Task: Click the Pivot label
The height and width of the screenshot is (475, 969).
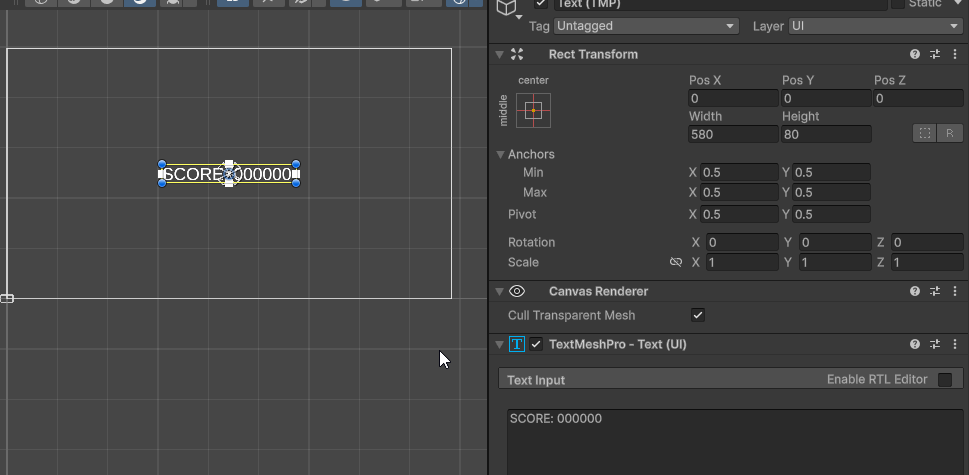Action: click(522, 214)
